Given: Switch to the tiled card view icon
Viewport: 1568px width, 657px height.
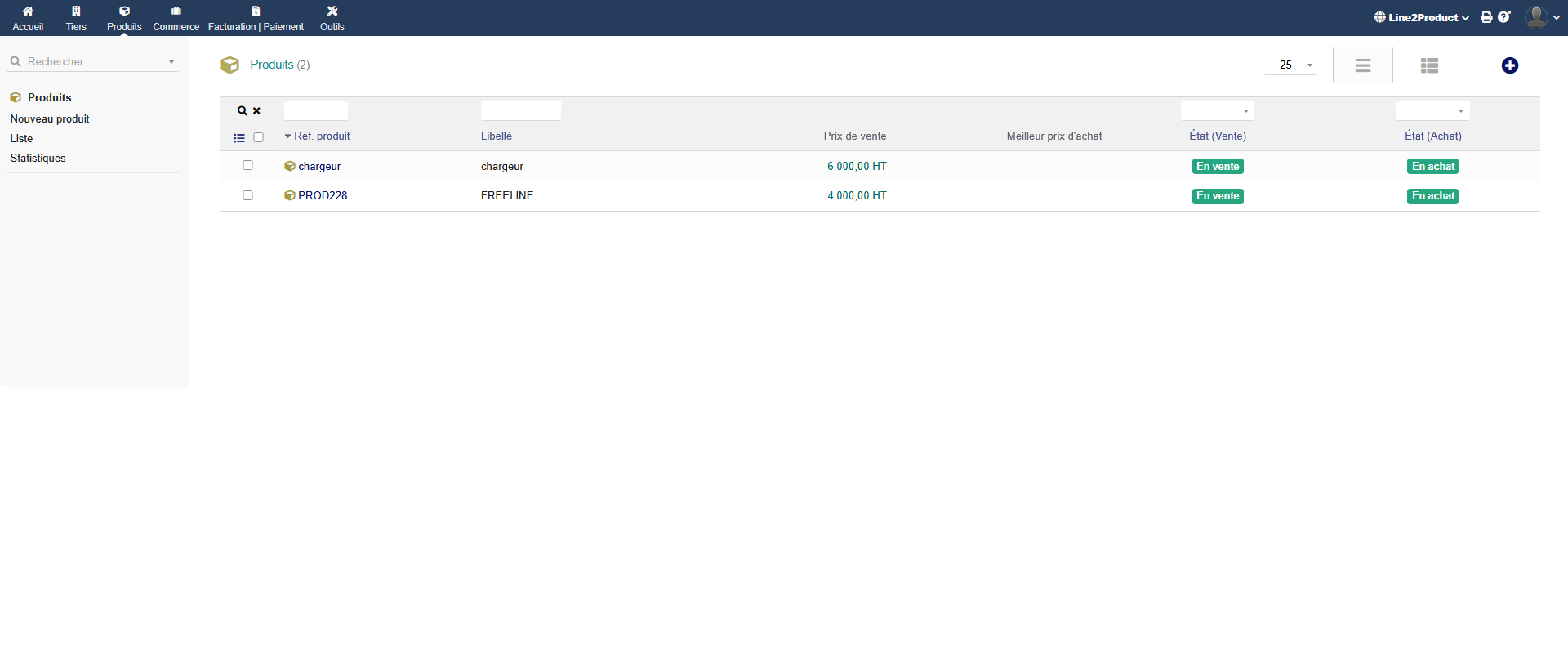Looking at the screenshot, I should pos(1429,65).
